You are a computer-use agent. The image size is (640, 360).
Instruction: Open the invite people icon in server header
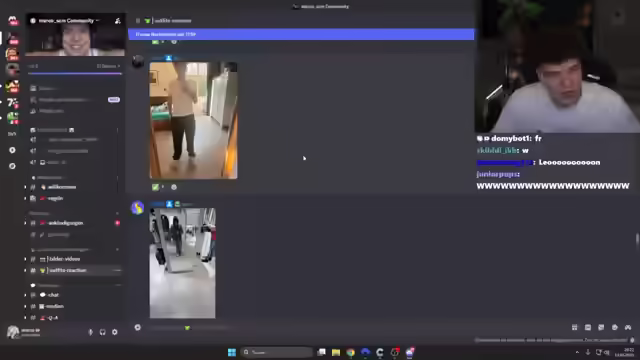pos(118,21)
